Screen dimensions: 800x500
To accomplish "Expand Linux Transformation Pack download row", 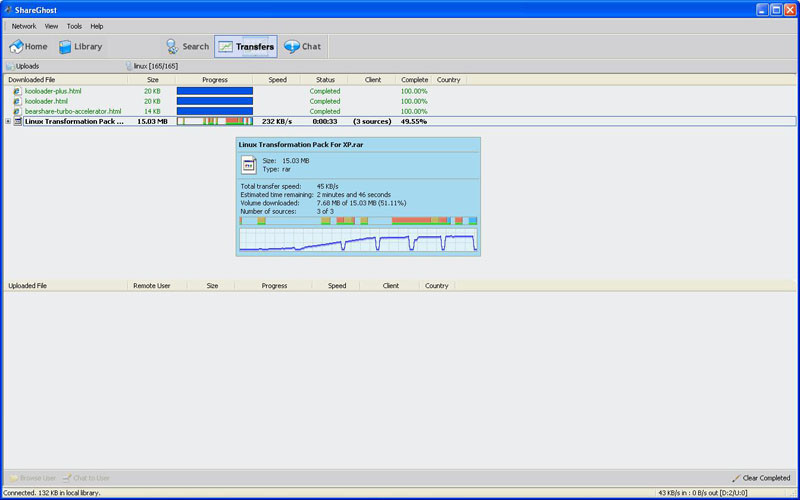I will (x=8, y=122).
